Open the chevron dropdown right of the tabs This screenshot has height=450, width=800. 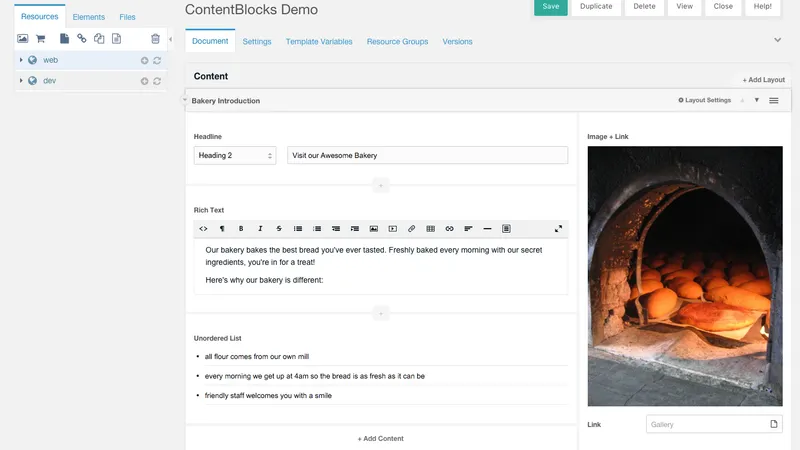pos(777,40)
